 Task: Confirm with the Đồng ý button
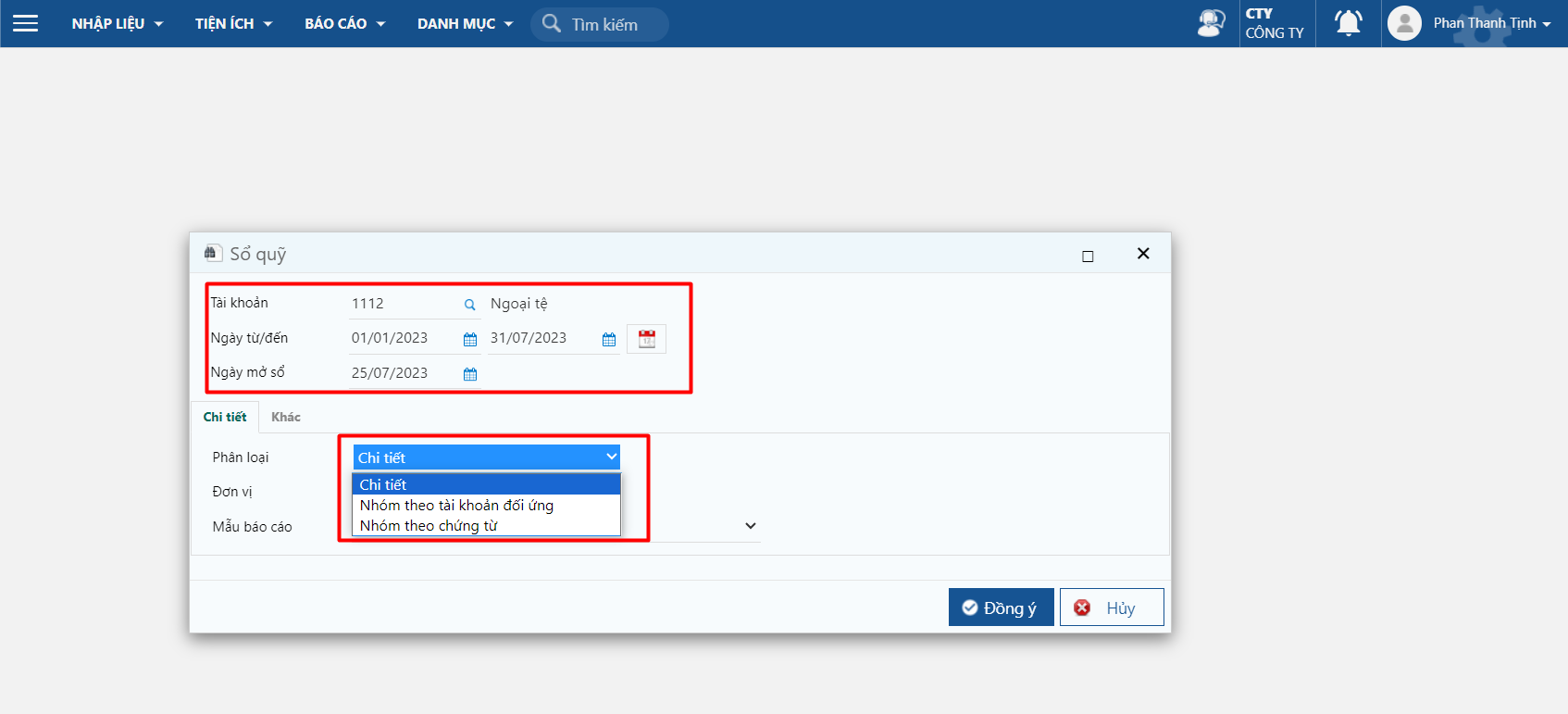(1001, 608)
